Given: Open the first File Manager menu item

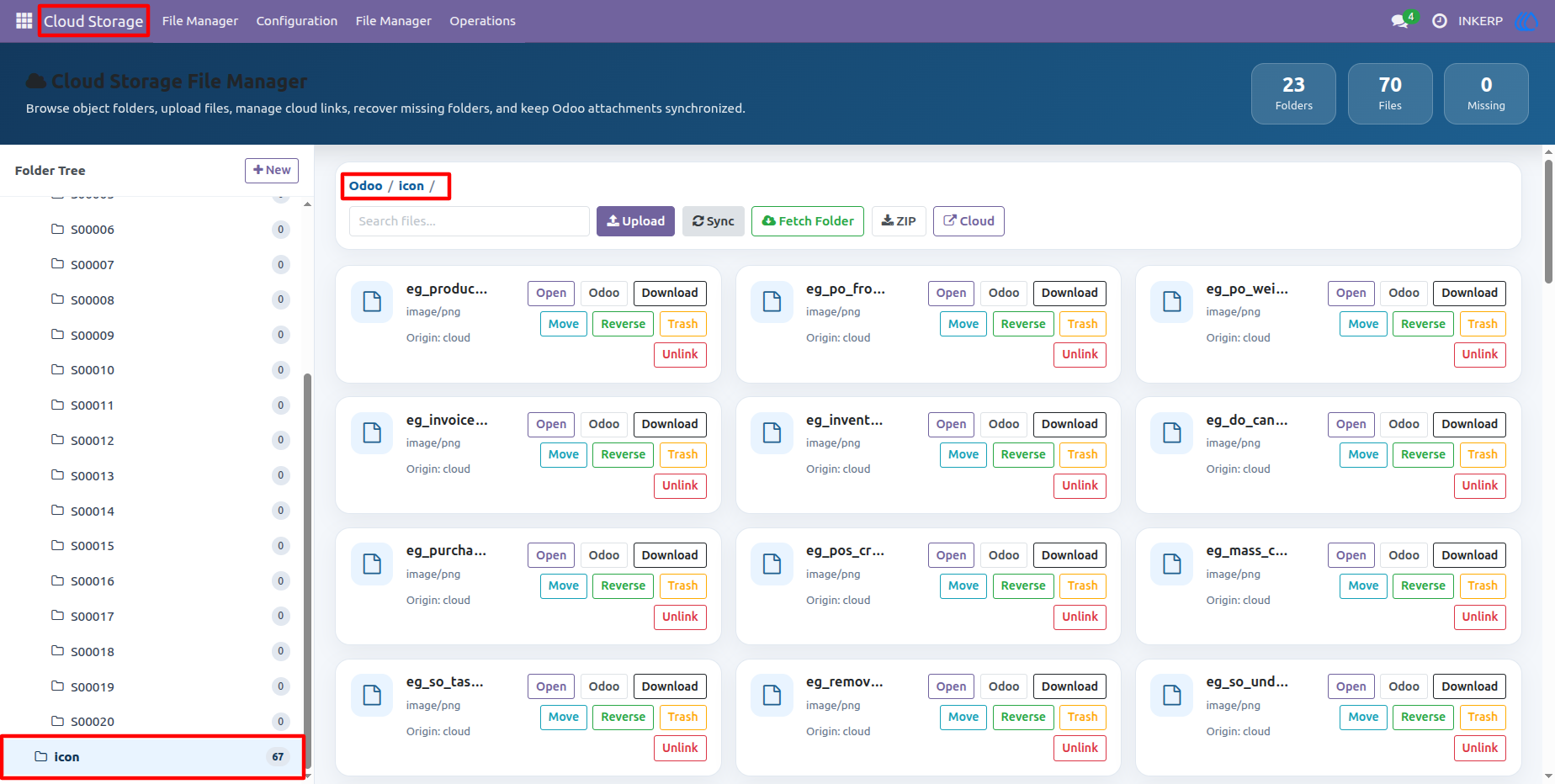Looking at the screenshot, I should 200,21.
